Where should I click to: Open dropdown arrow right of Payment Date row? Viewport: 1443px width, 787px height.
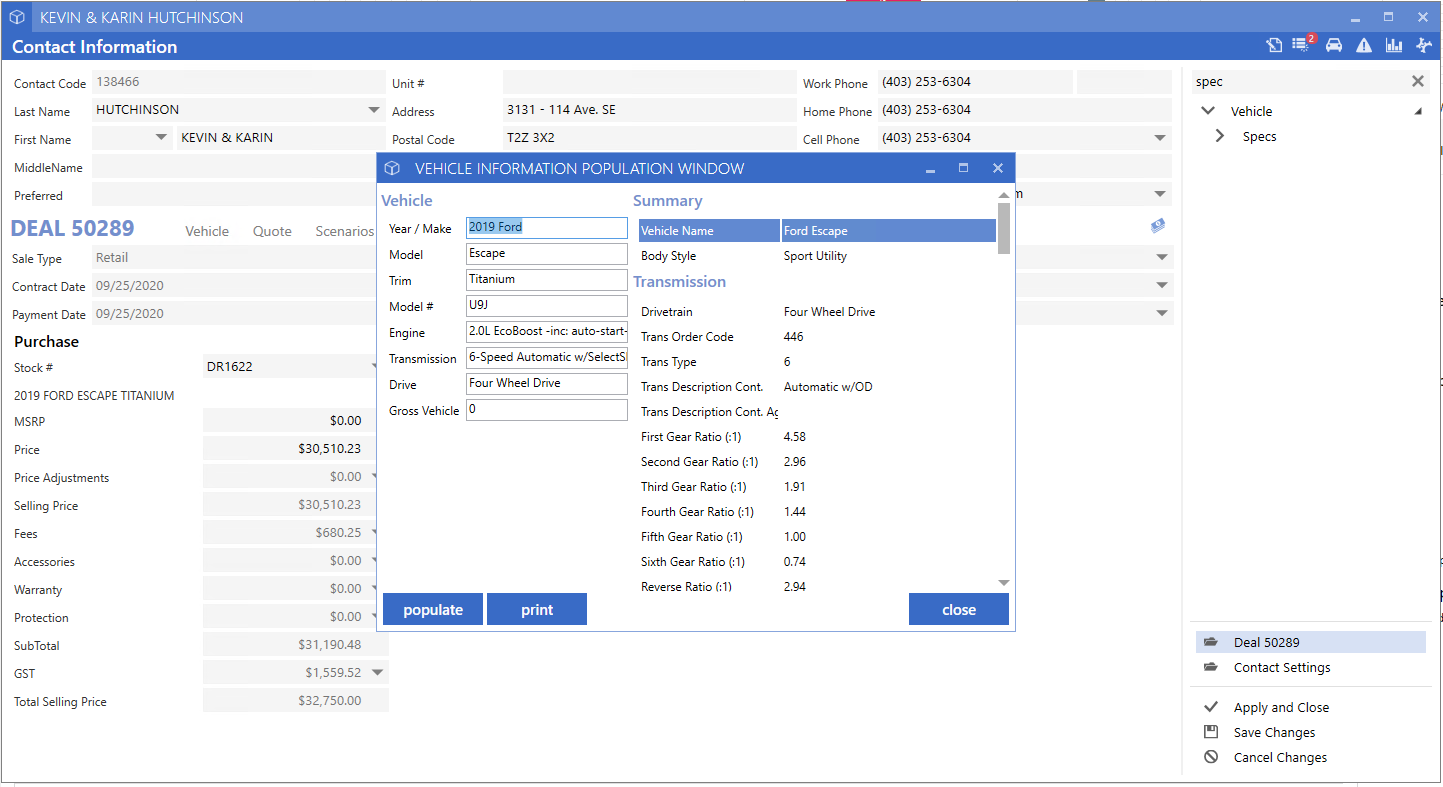[x=1161, y=313]
